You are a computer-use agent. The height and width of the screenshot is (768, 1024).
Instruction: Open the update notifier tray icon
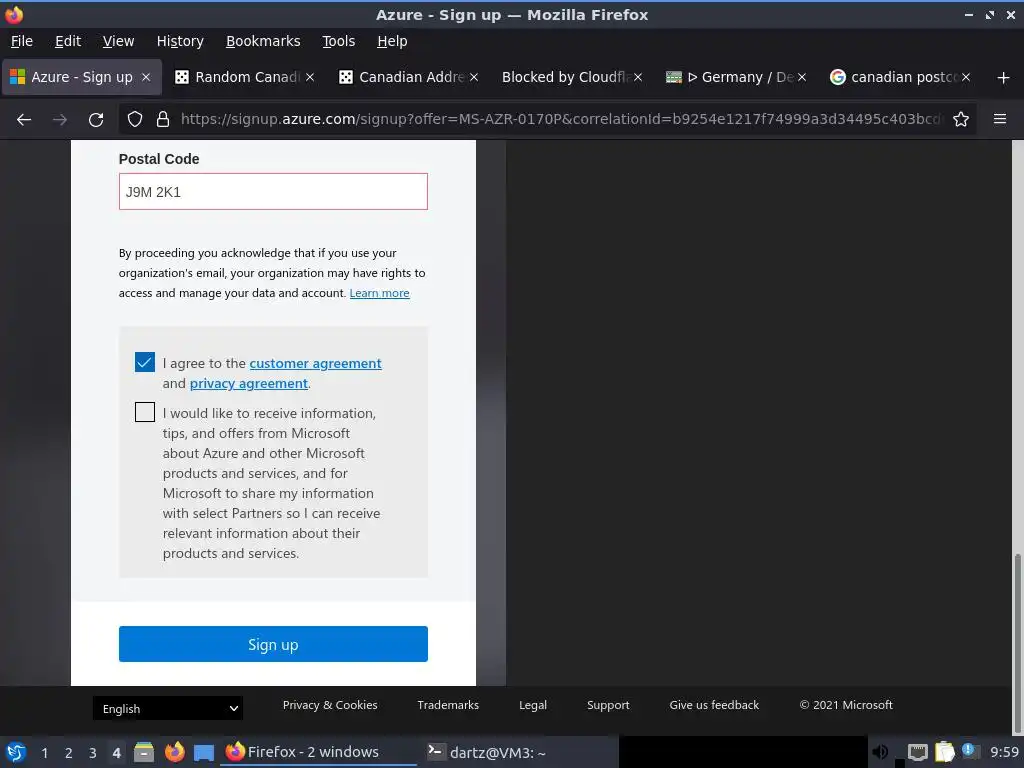coord(970,751)
